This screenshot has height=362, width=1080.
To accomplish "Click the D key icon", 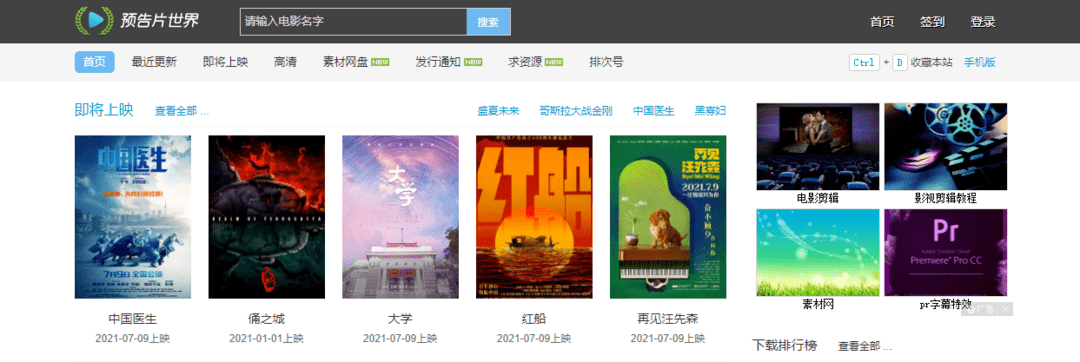I will click(x=900, y=62).
